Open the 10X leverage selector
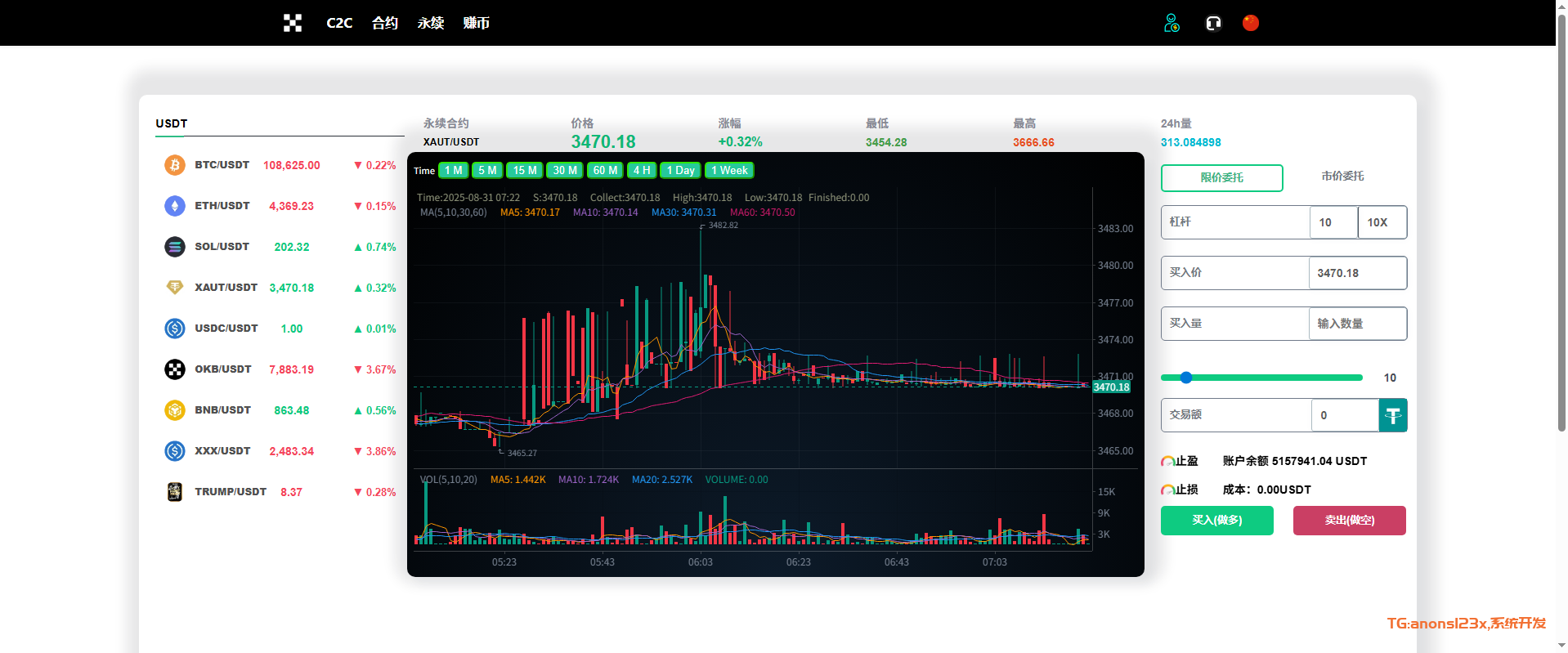Viewport: 1568px width, 653px height. 1382,222
